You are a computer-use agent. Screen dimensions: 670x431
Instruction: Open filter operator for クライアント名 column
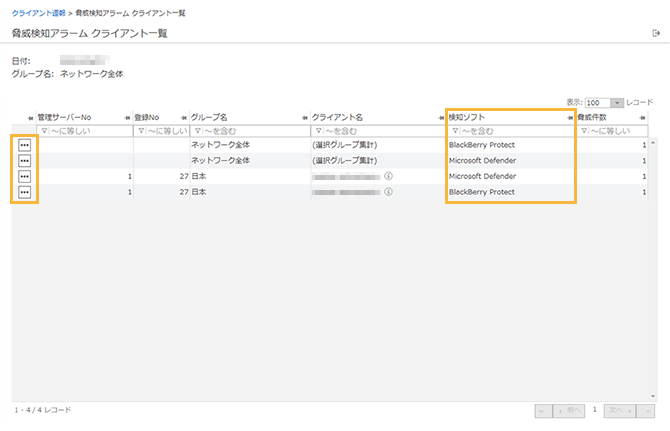317,131
